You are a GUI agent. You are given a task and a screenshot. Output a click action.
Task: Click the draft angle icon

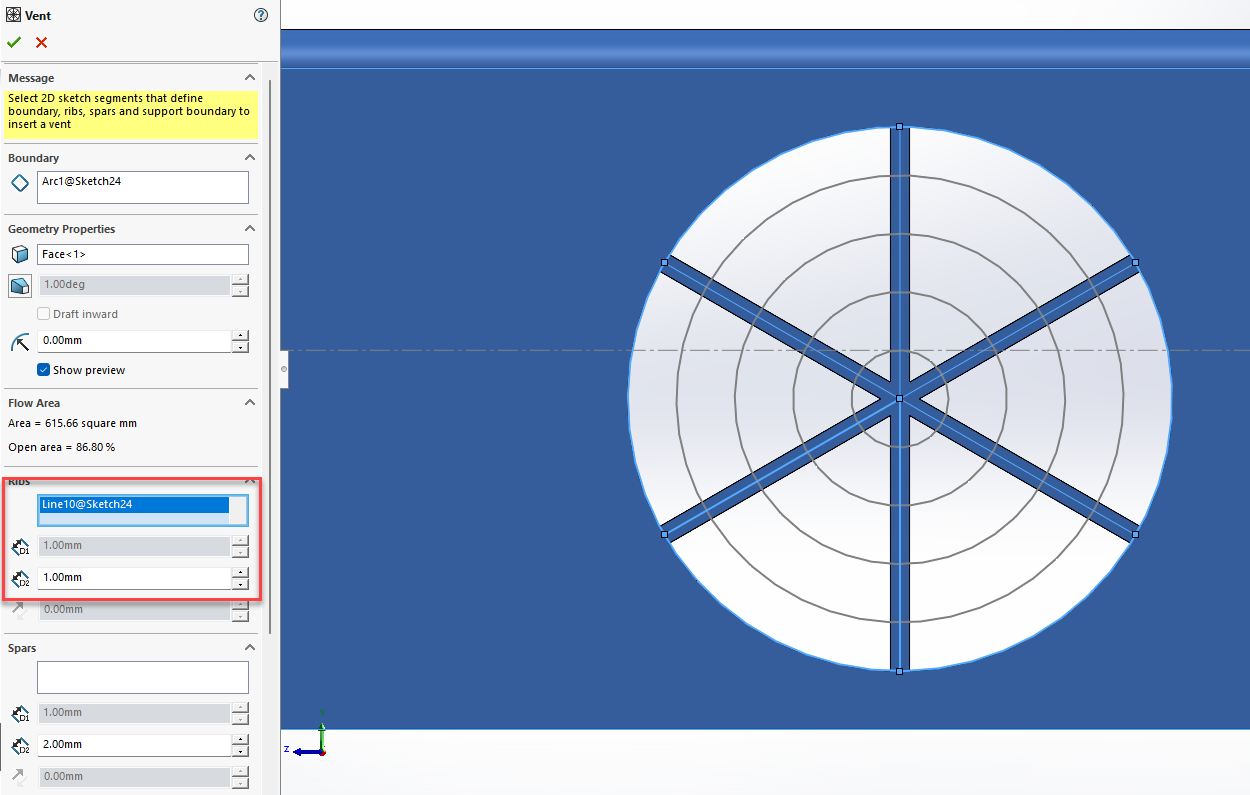pos(18,285)
